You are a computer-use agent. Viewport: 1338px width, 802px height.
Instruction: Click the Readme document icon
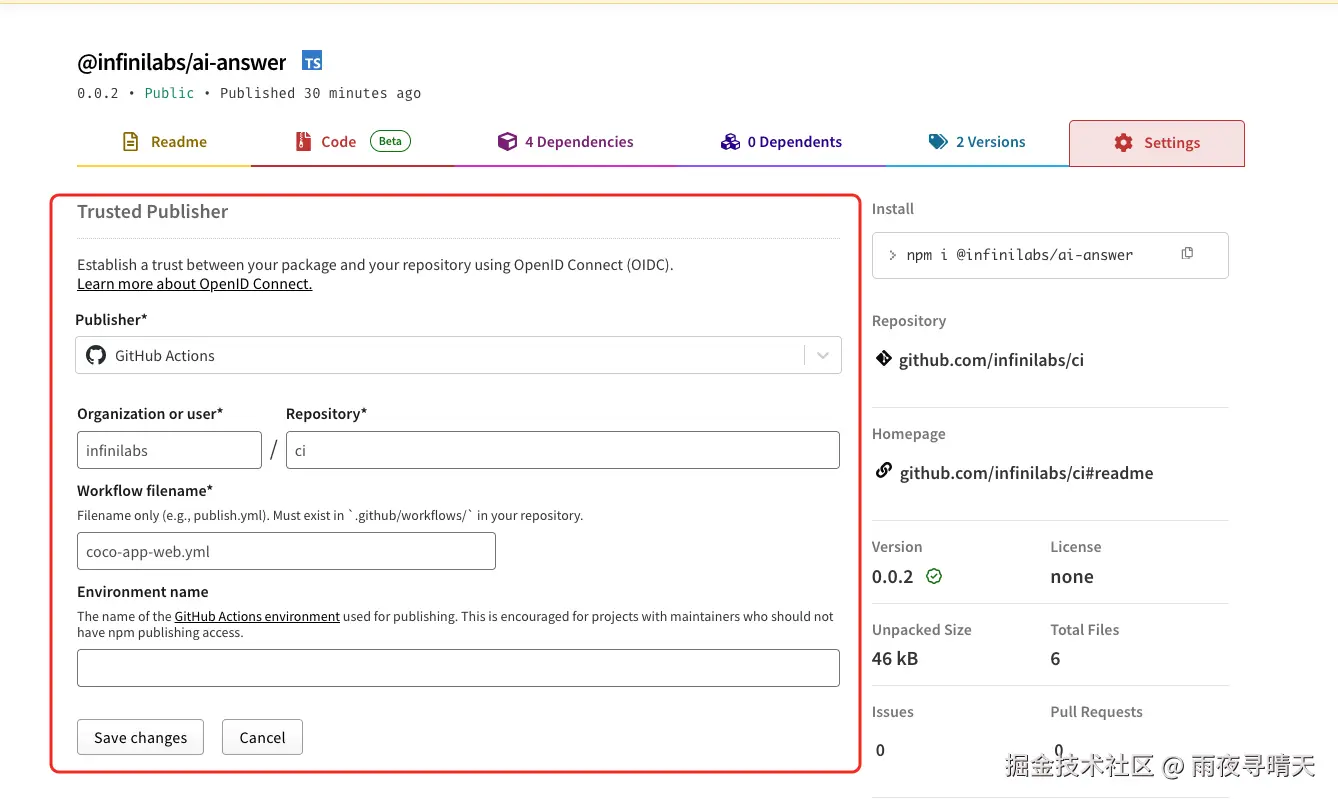130,142
